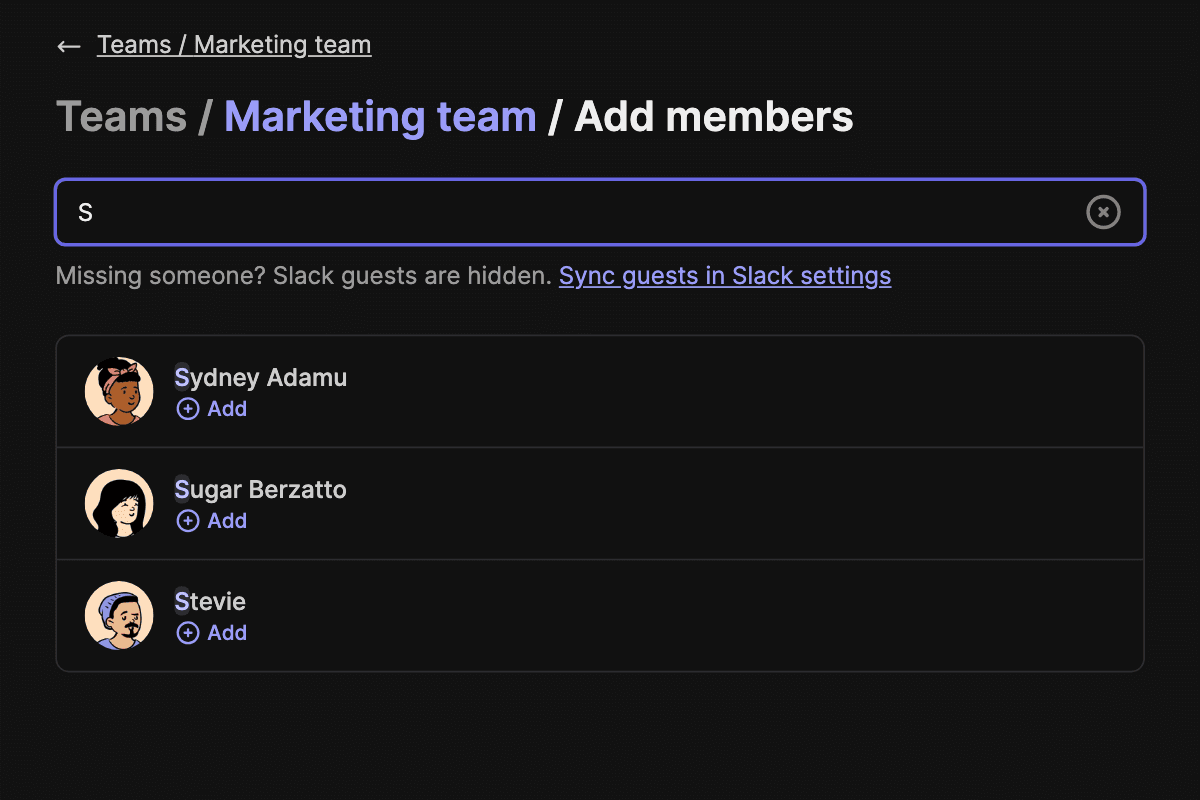Open the Teams / Marketing team breadcrumb link
Screen dimensions: 1200x800
click(x=234, y=45)
